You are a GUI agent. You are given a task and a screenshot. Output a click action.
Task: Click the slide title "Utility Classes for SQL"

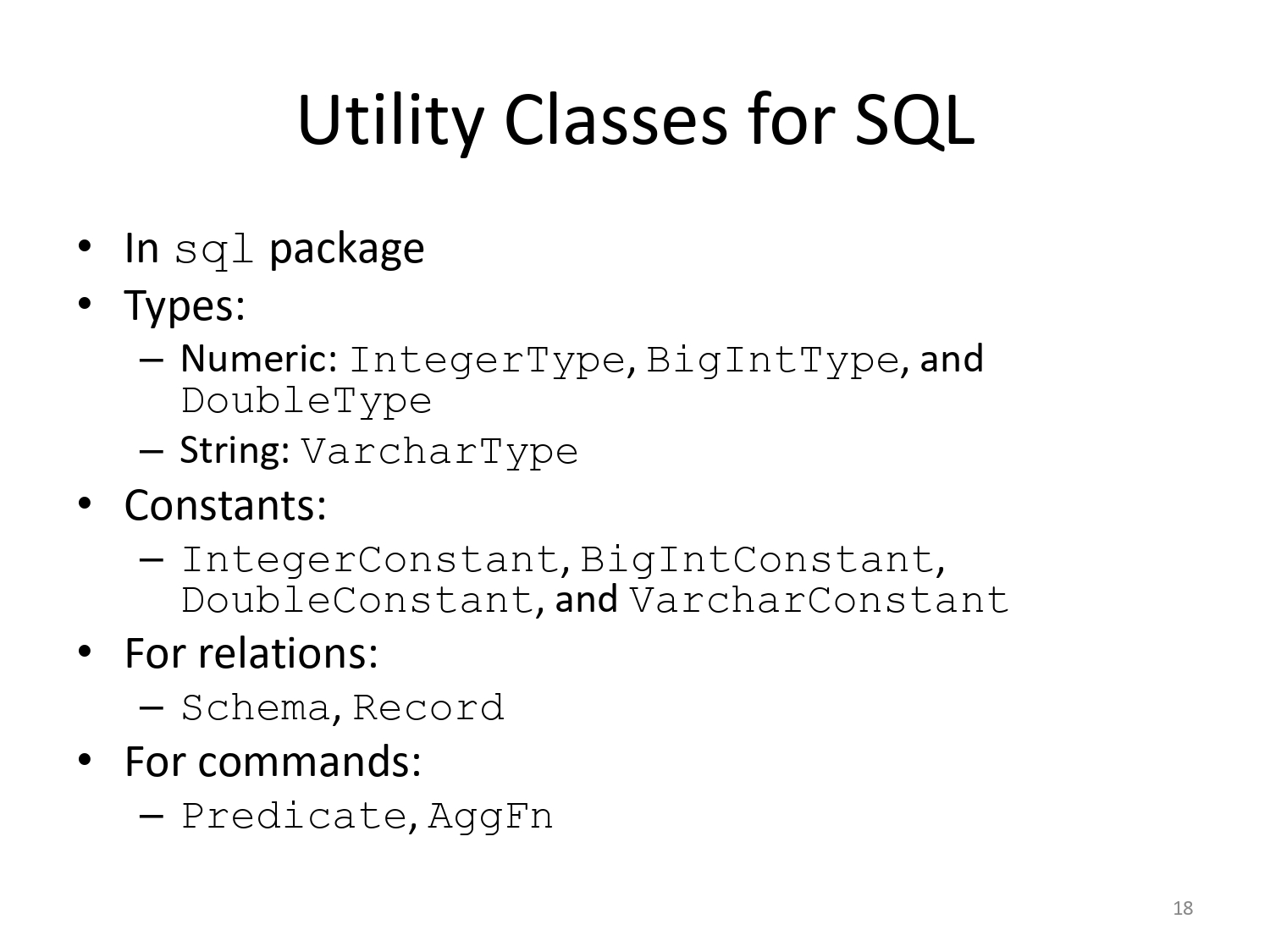click(635, 120)
